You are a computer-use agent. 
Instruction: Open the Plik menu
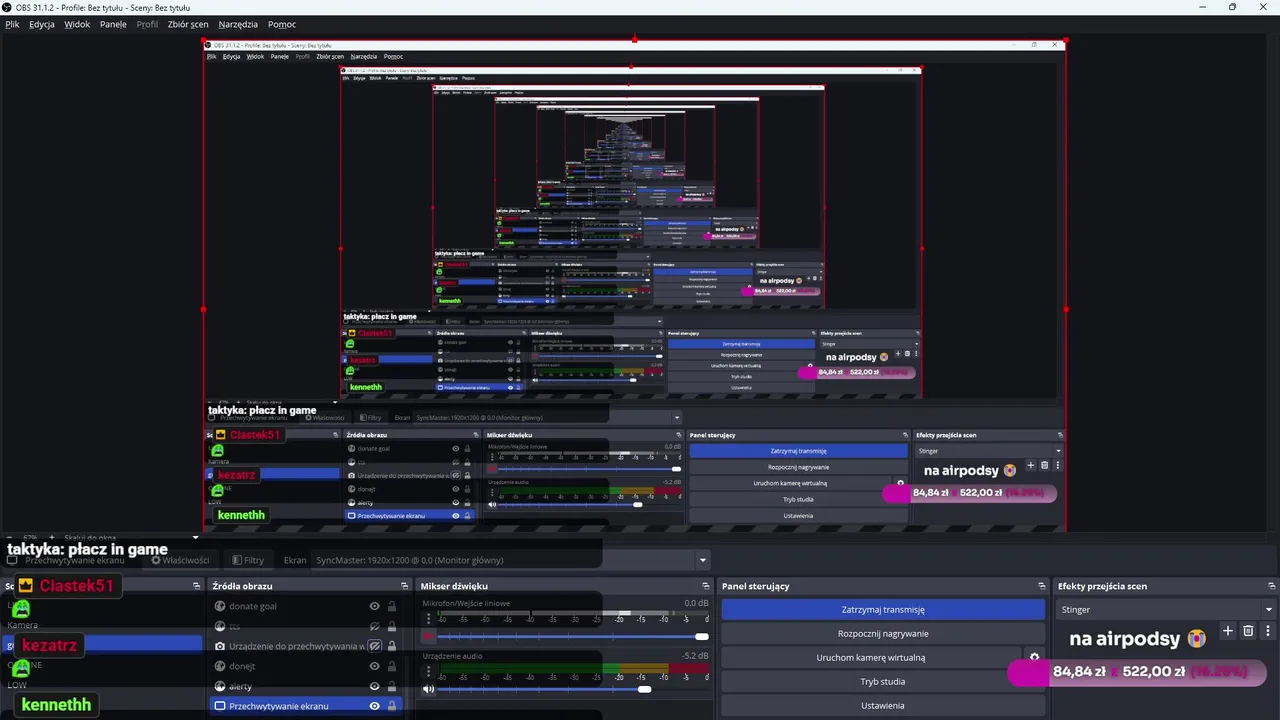pyautogui.click(x=12, y=24)
